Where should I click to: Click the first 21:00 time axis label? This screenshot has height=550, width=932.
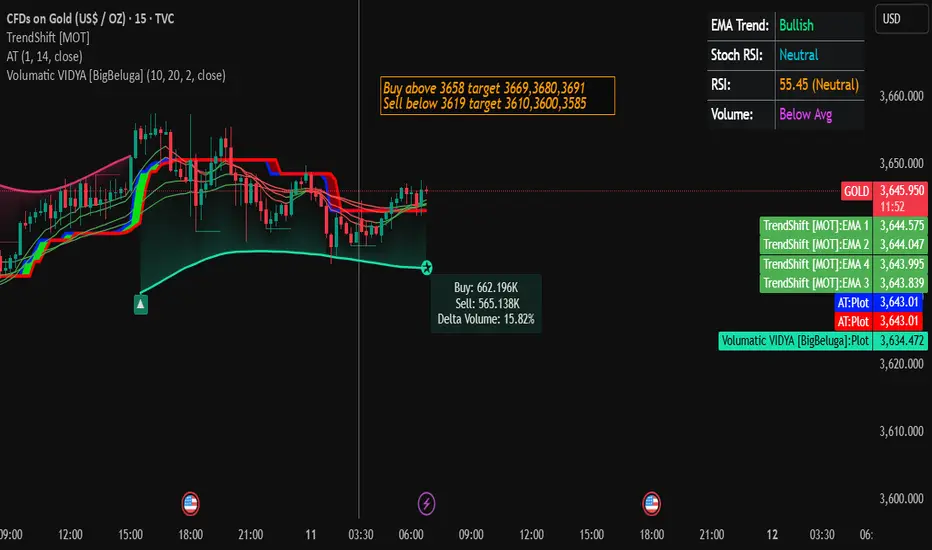tap(250, 535)
